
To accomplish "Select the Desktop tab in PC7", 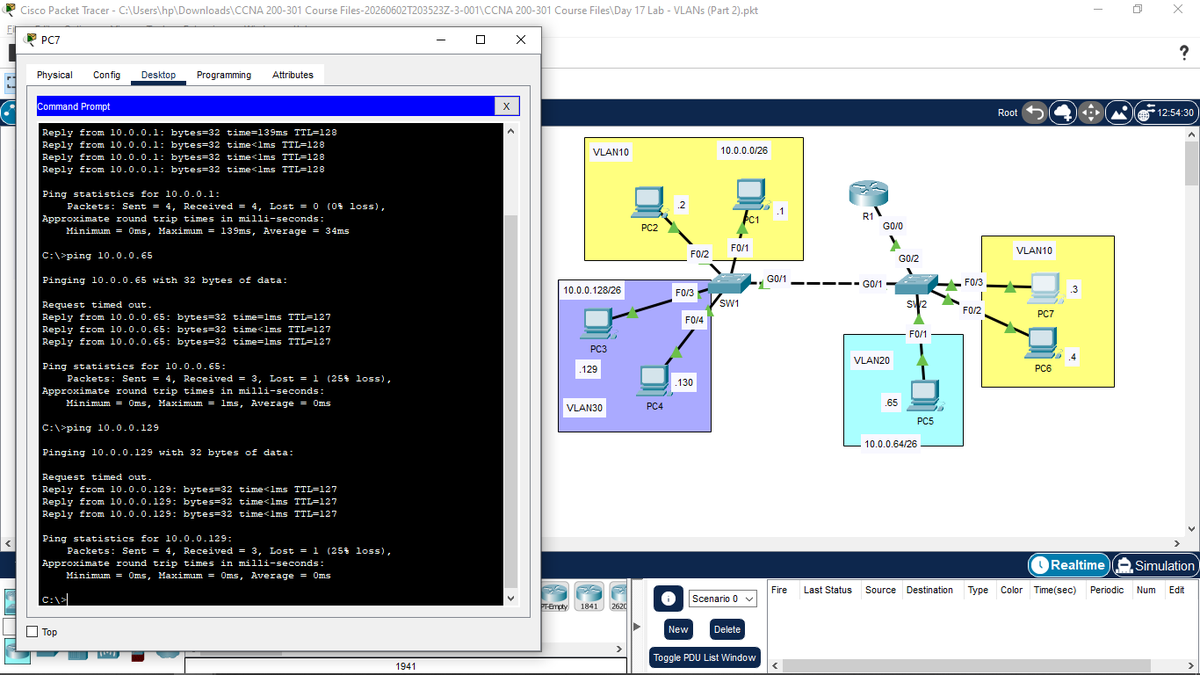I will pyautogui.click(x=159, y=75).
